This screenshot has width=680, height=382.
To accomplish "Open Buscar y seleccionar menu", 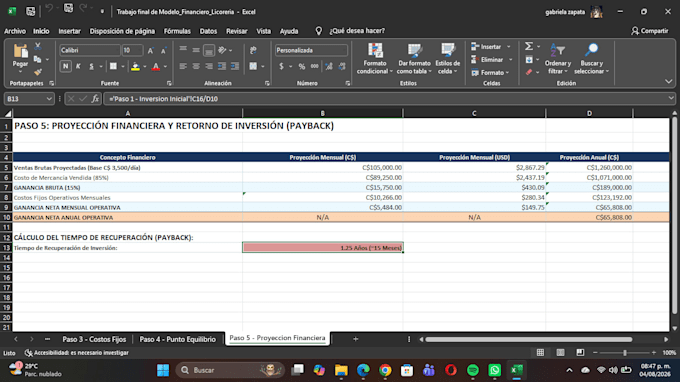I will click(592, 59).
